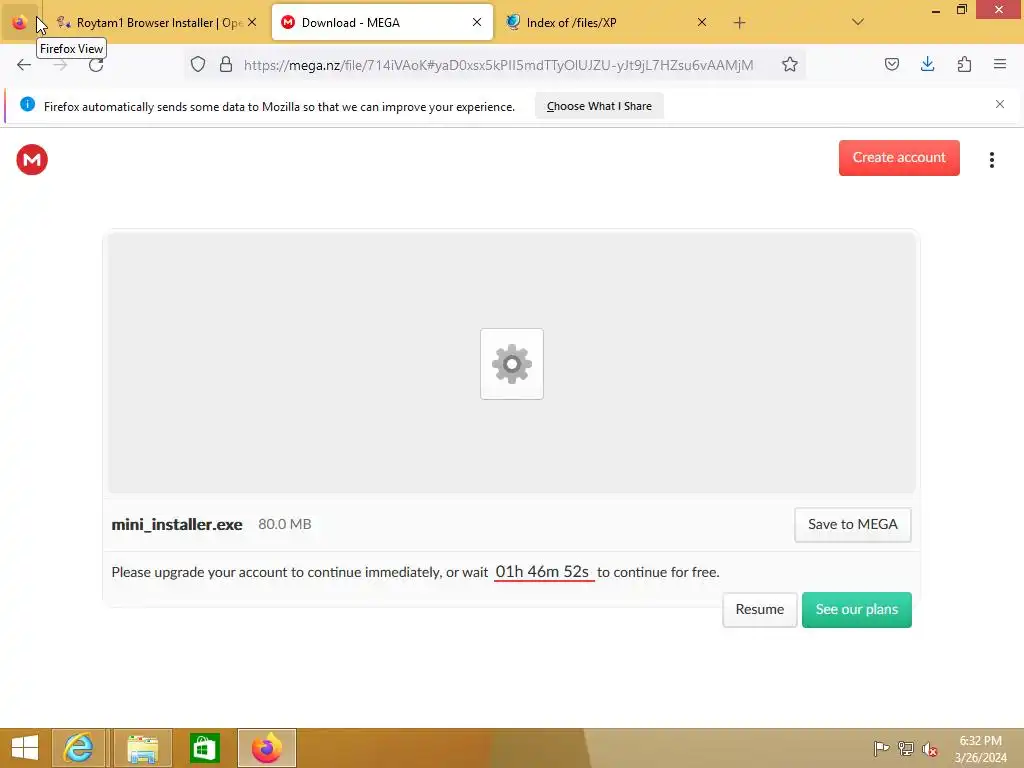Click the MEGA logo
The height and width of the screenshot is (768, 1024).
point(32,159)
